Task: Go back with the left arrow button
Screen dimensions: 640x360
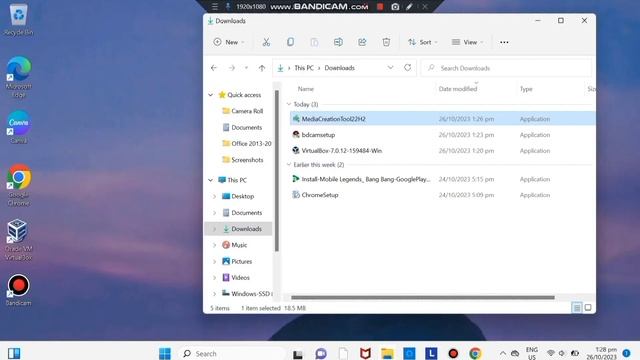Action: [214, 68]
